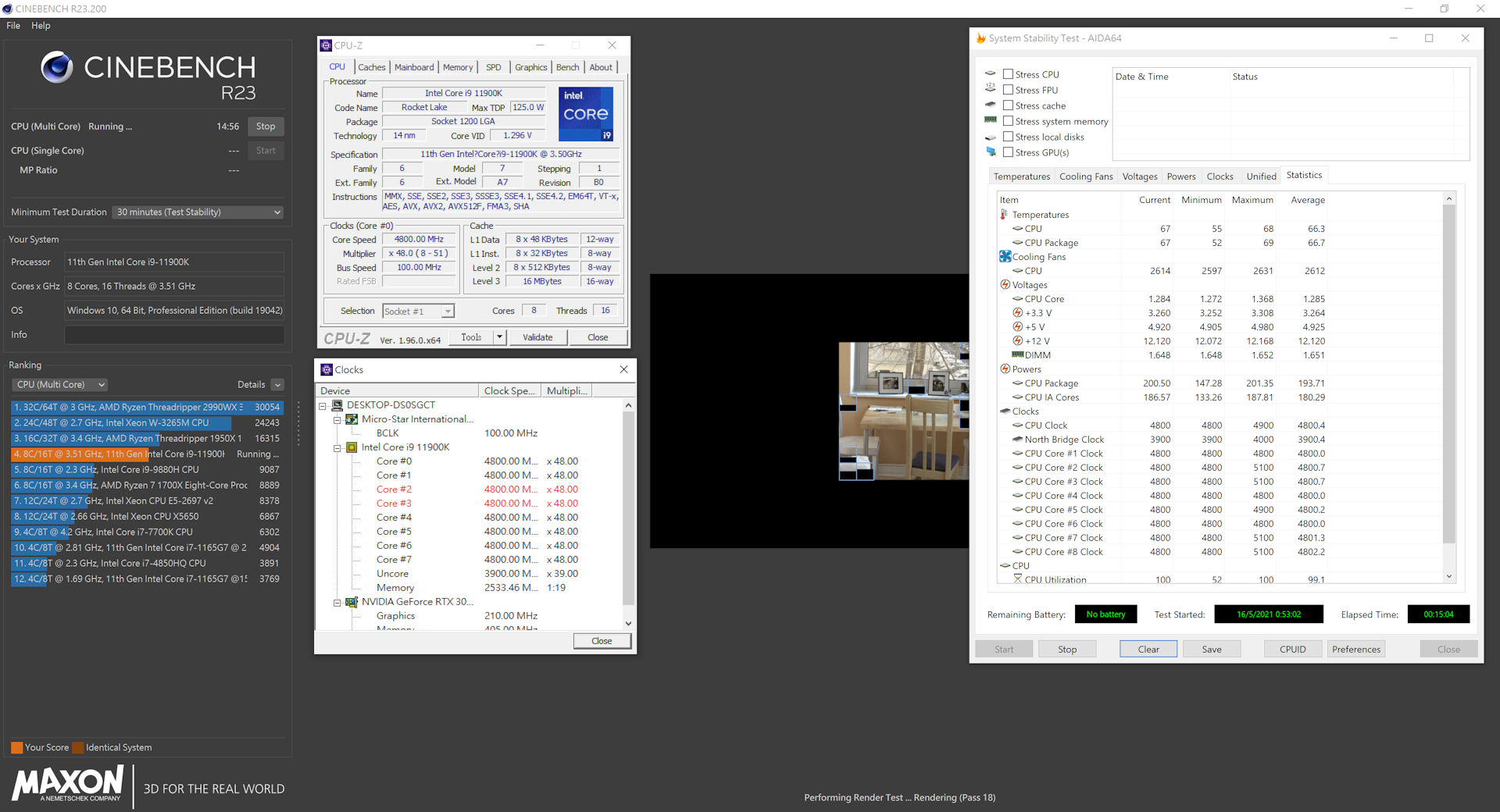1500x812 pixels.
Task: Click the Info input field in Cinebench
Action: tap(174, 335)
